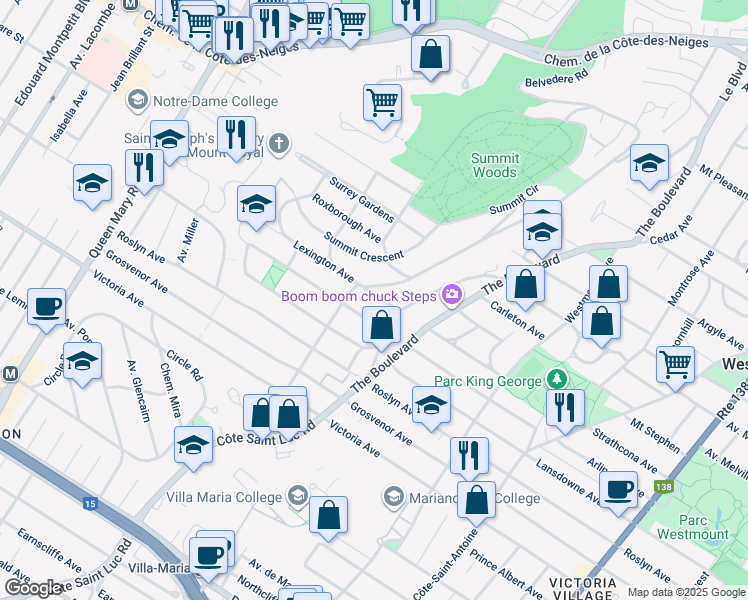This screenshot has width=748, height=600.
Task: Click the Summit Woods park label
Action: click(495, 165)
